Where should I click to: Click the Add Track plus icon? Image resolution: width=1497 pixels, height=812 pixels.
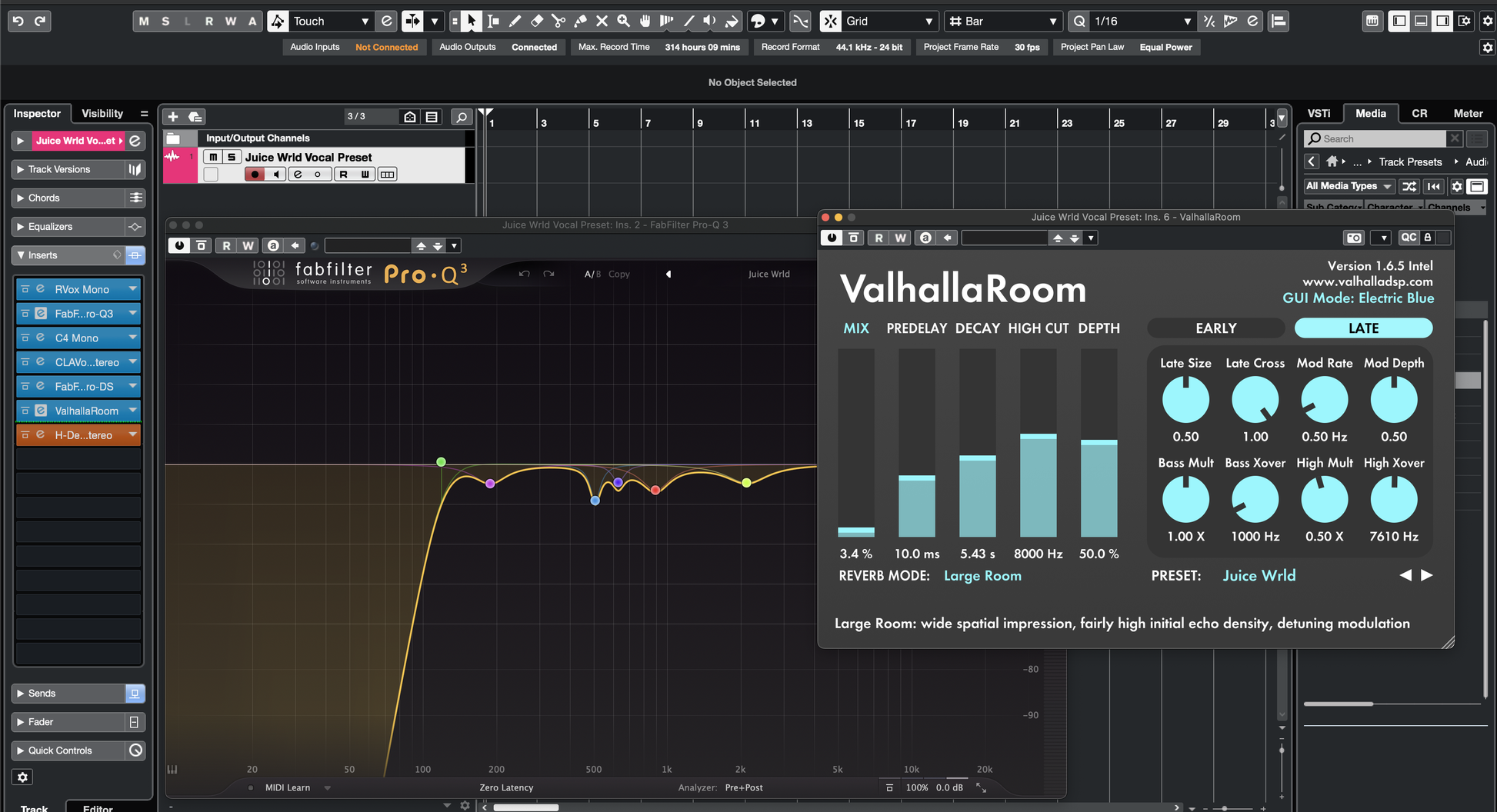(x=173, y=117)
